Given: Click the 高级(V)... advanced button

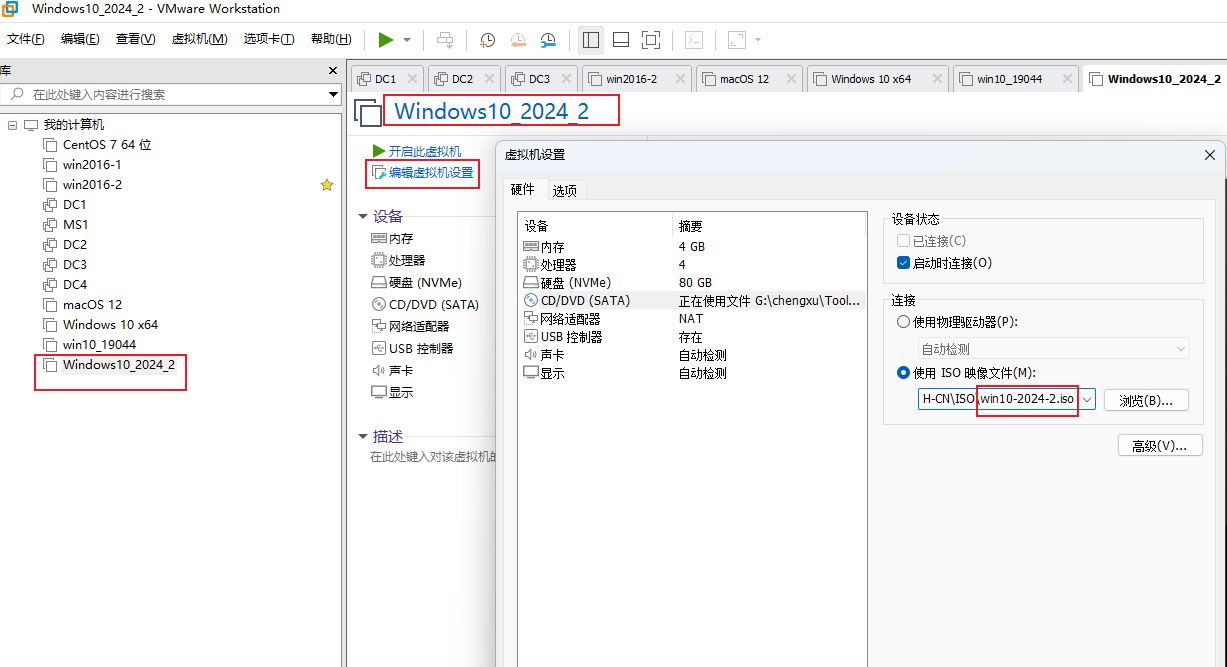Looking at the screenshot, I should [x=1159, y=446].
